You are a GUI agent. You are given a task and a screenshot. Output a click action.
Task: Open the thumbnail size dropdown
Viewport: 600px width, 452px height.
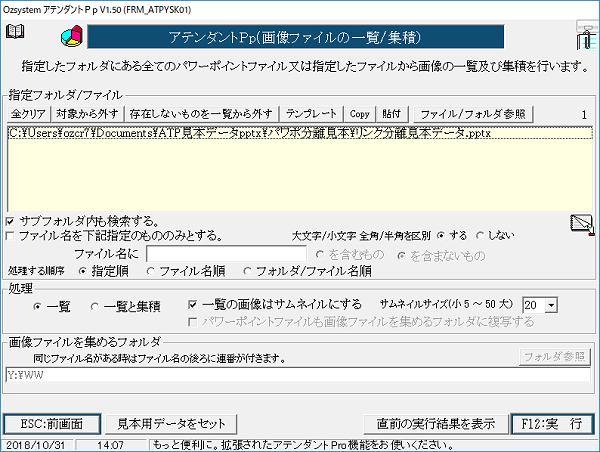tap(551, 305)
